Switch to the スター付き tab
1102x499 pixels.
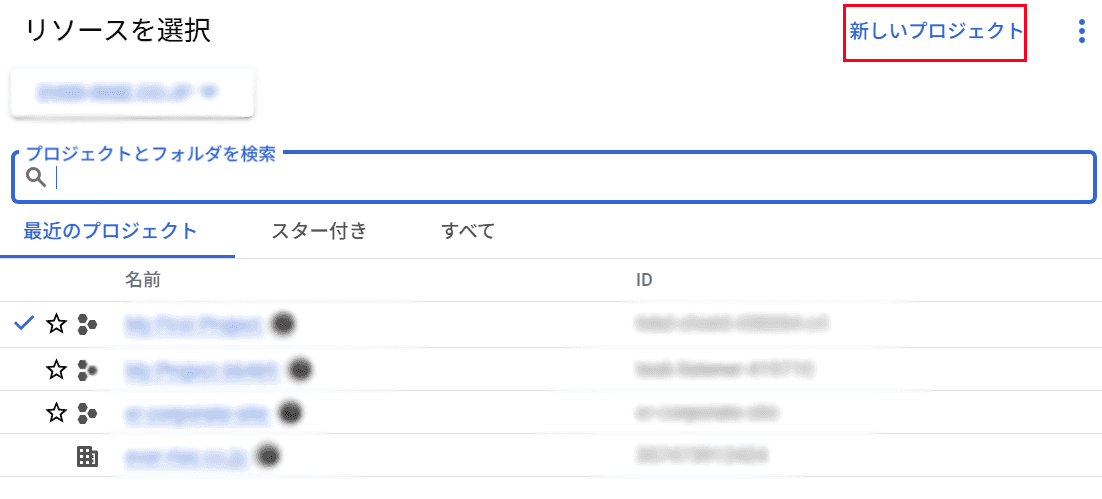319,231
